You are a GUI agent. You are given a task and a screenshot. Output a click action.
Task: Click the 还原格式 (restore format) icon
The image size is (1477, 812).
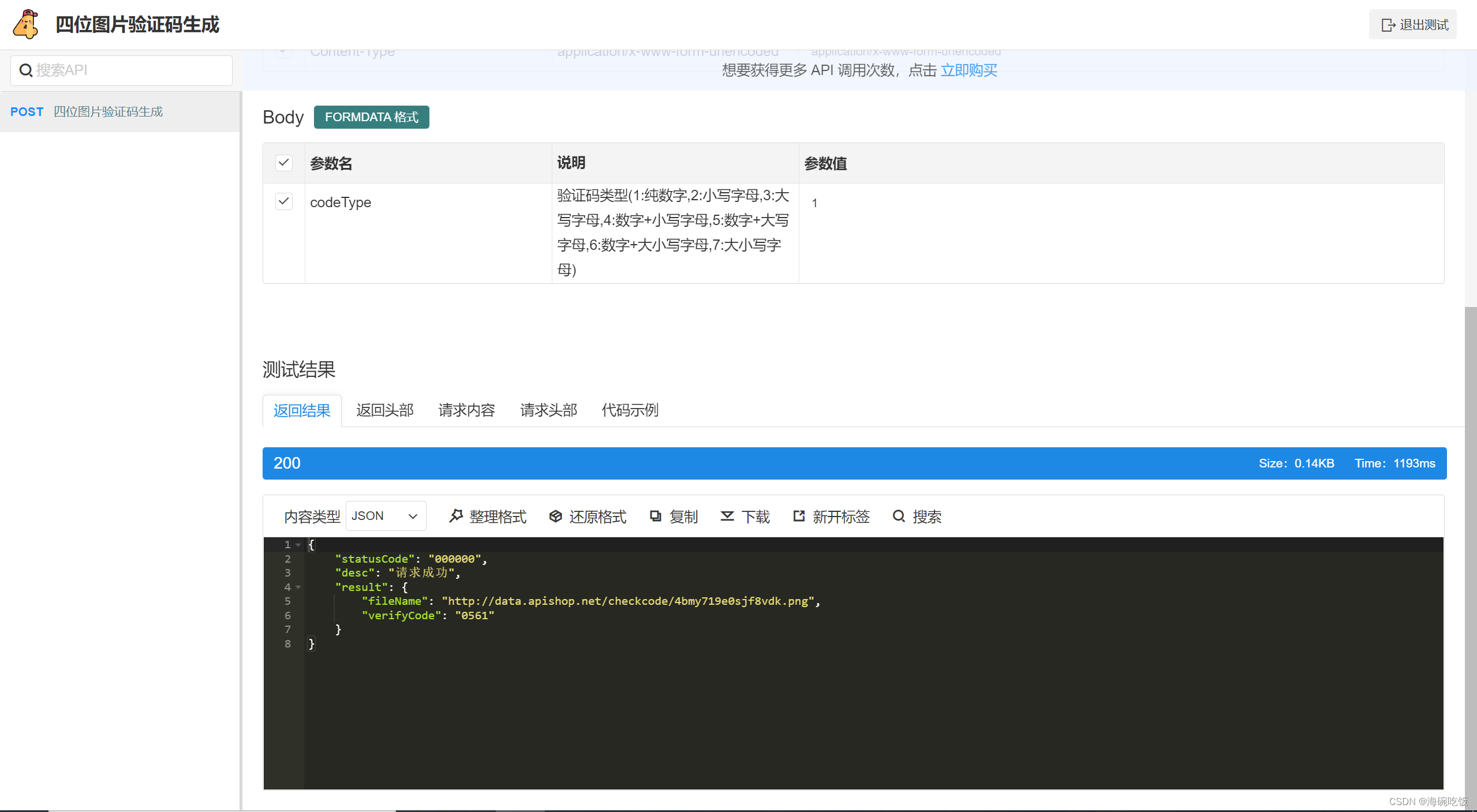555,517
